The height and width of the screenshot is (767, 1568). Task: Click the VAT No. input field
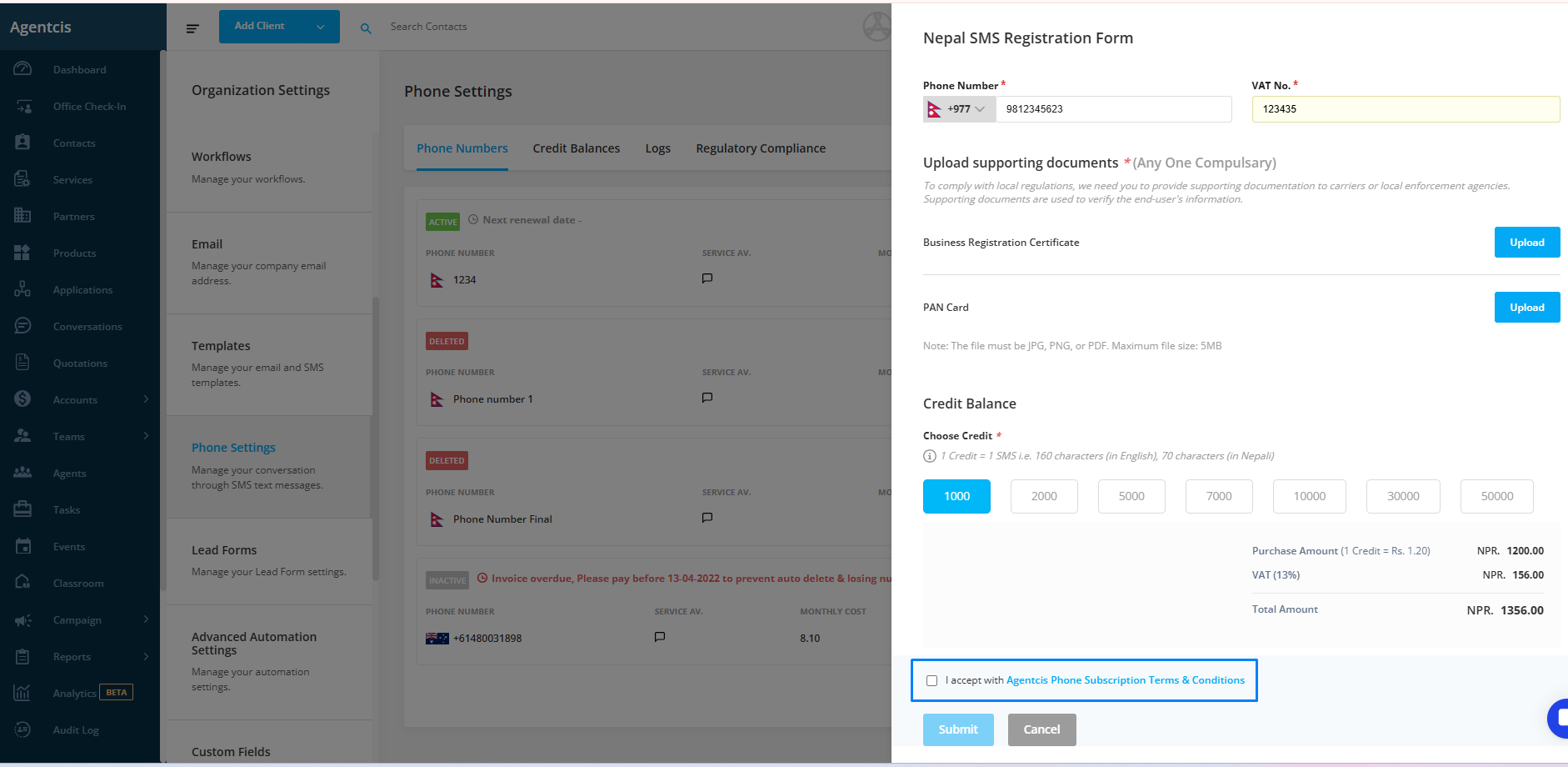point(1406,109)
